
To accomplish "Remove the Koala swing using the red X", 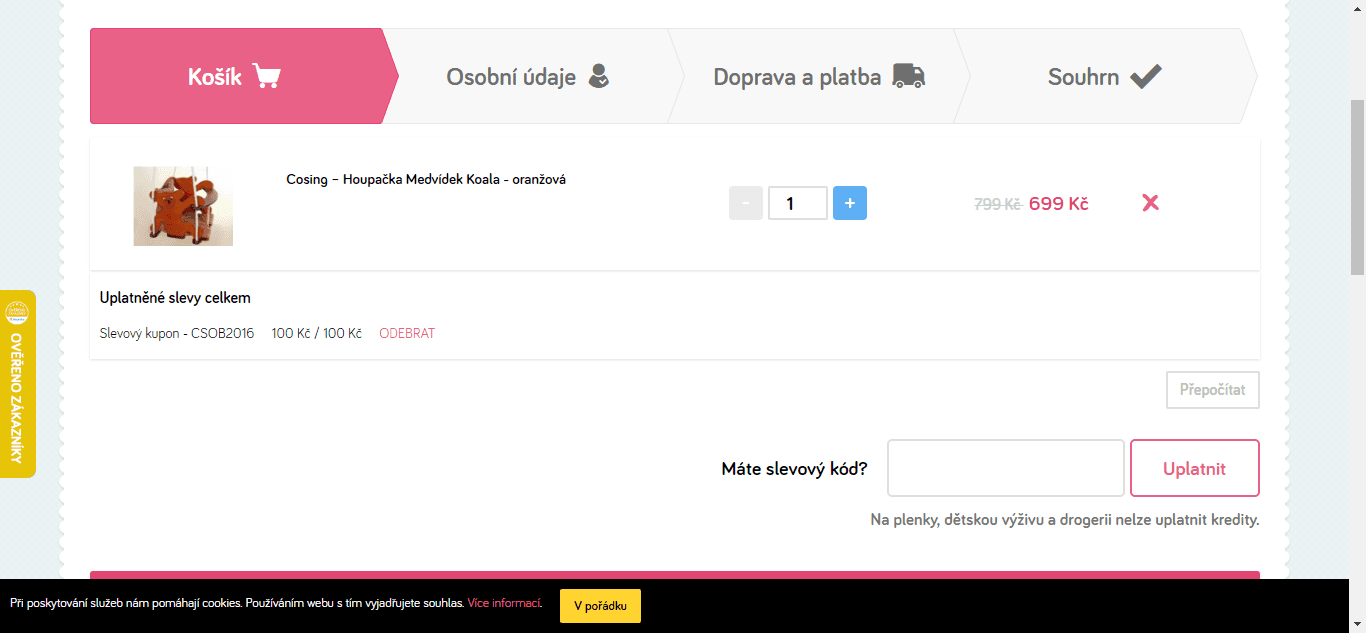I will (1150, 202).
